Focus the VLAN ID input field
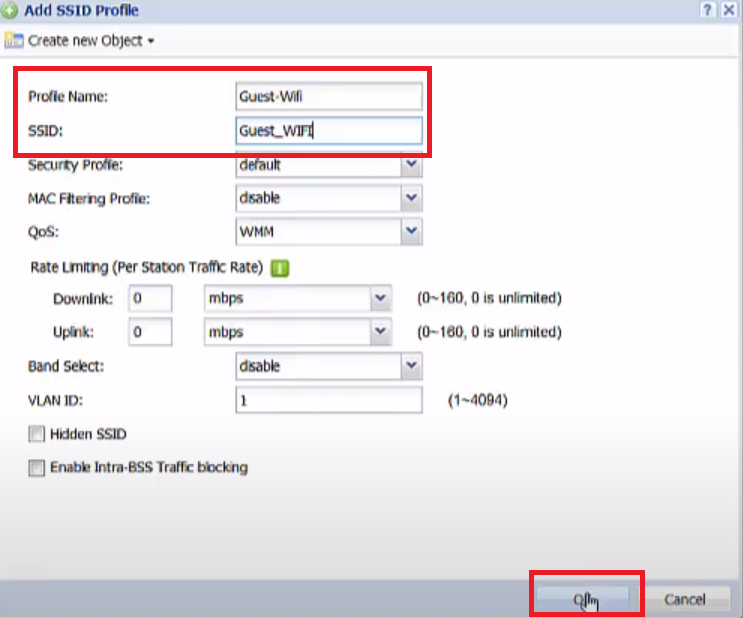743x618 pixels. coord(328,400)
